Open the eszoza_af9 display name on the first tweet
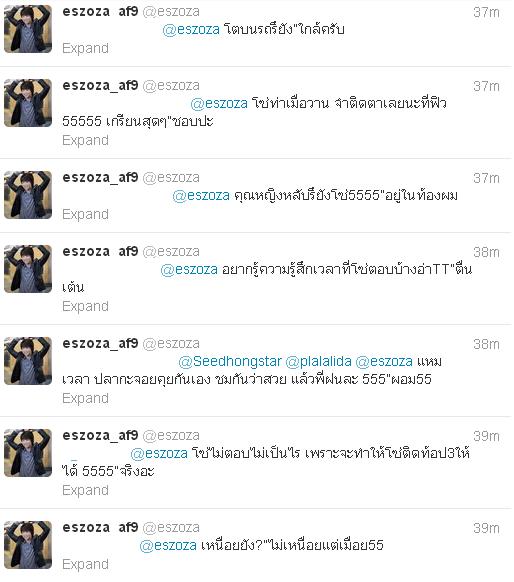This screenshot has width=514, height=582. [100, 12]
